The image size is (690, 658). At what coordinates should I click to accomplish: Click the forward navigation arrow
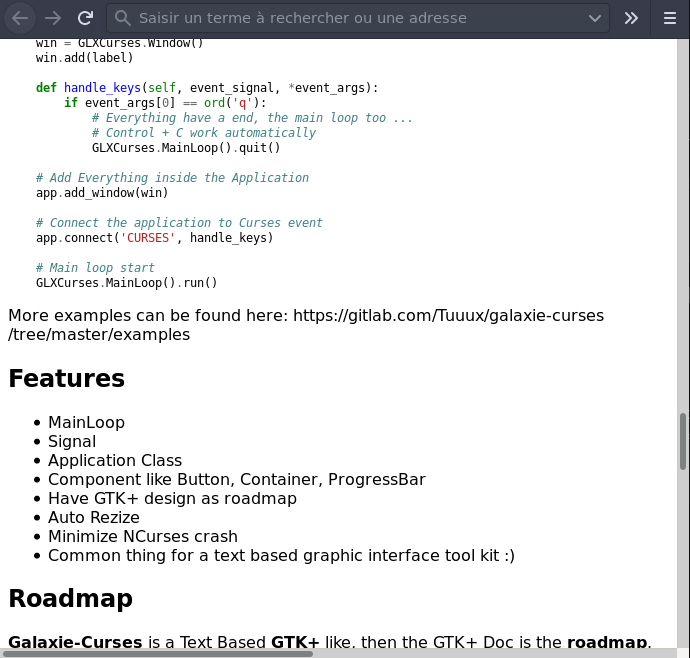pos(52,18)
